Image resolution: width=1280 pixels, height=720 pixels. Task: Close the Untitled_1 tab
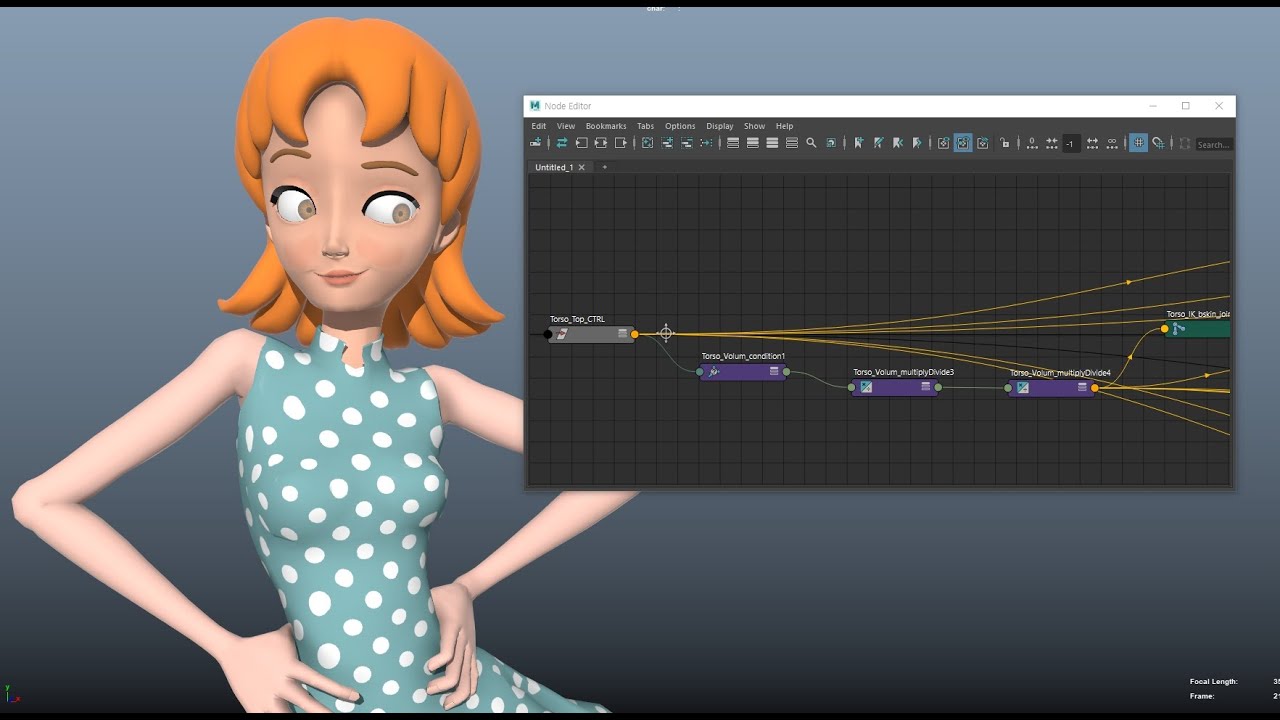point(582,167)
